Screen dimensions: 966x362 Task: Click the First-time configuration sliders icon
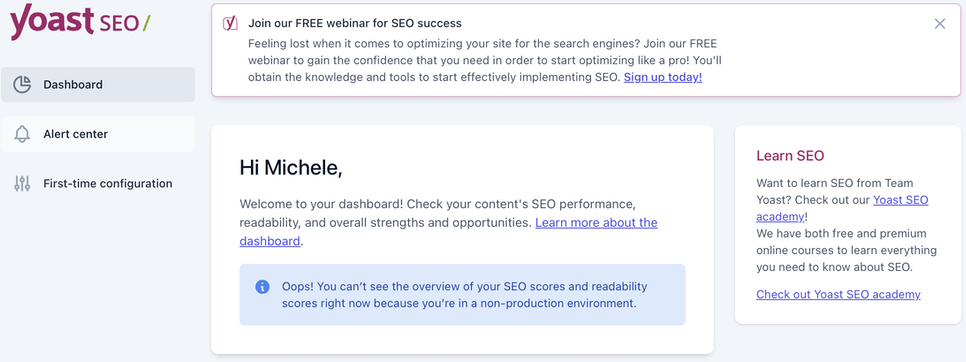[x=22, y=183]
